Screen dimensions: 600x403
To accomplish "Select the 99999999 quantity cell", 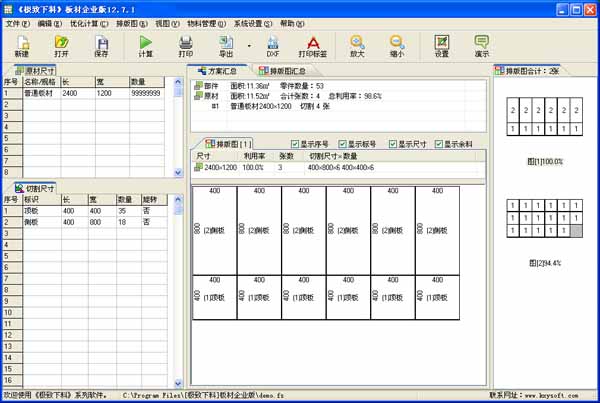I will click(147, 93).
